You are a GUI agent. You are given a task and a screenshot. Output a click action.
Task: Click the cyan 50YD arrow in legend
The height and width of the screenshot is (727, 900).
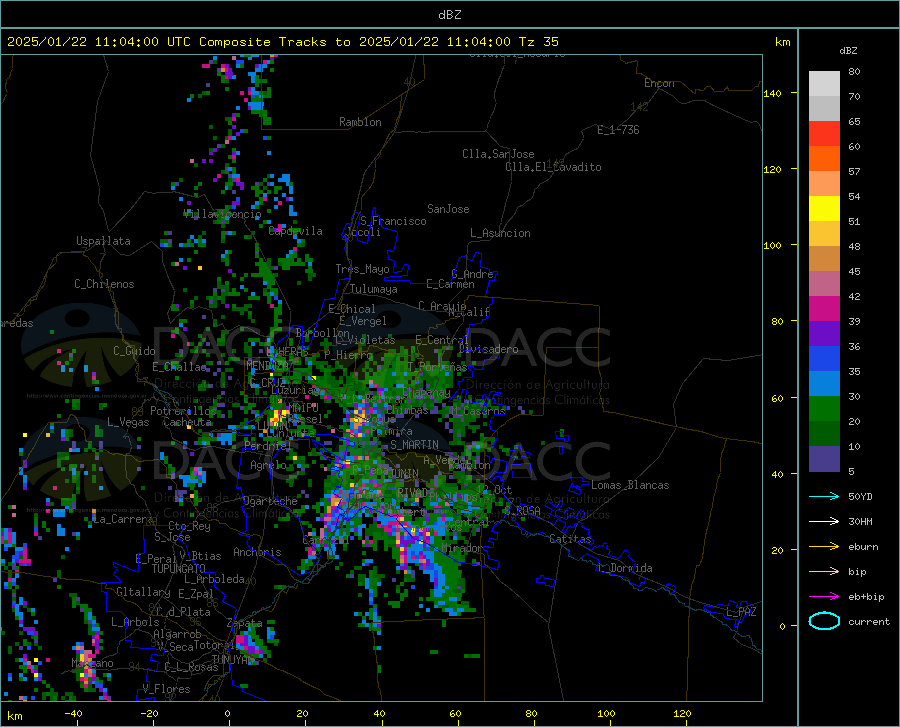(x=824, y=496)
